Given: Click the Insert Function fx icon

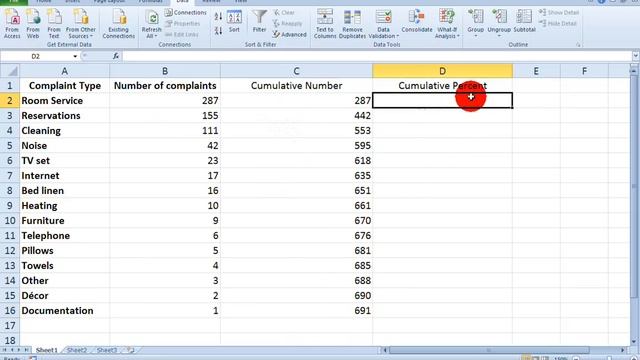Looking at the screenshot, I should click(x=116, y=56).
